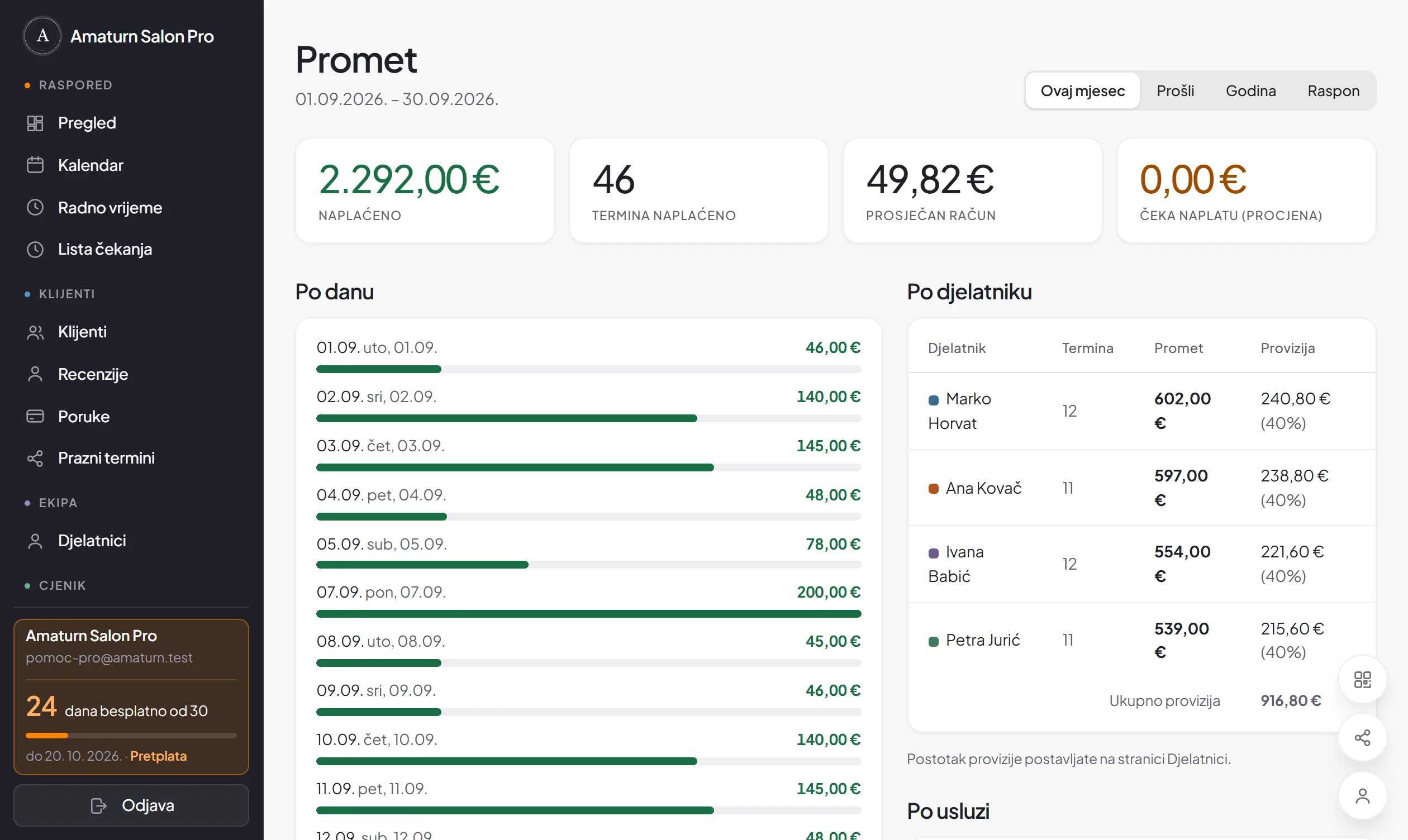
Task: Click the Poruke card icon
Action: click(35, 417)
